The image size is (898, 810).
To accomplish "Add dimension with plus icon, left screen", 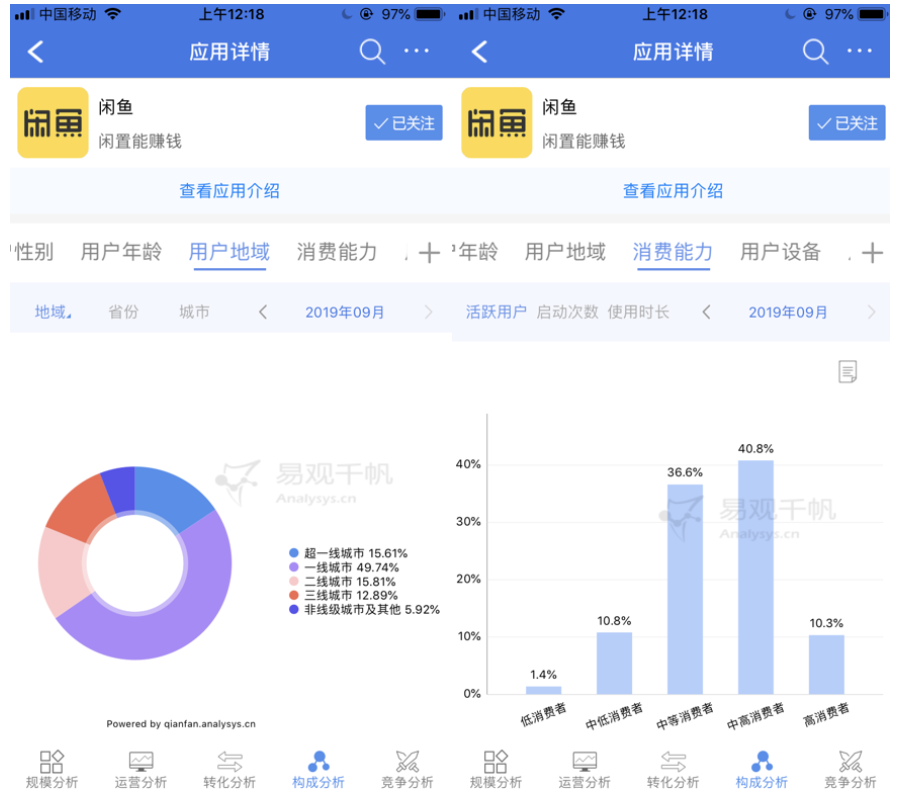I will [430, 253].
